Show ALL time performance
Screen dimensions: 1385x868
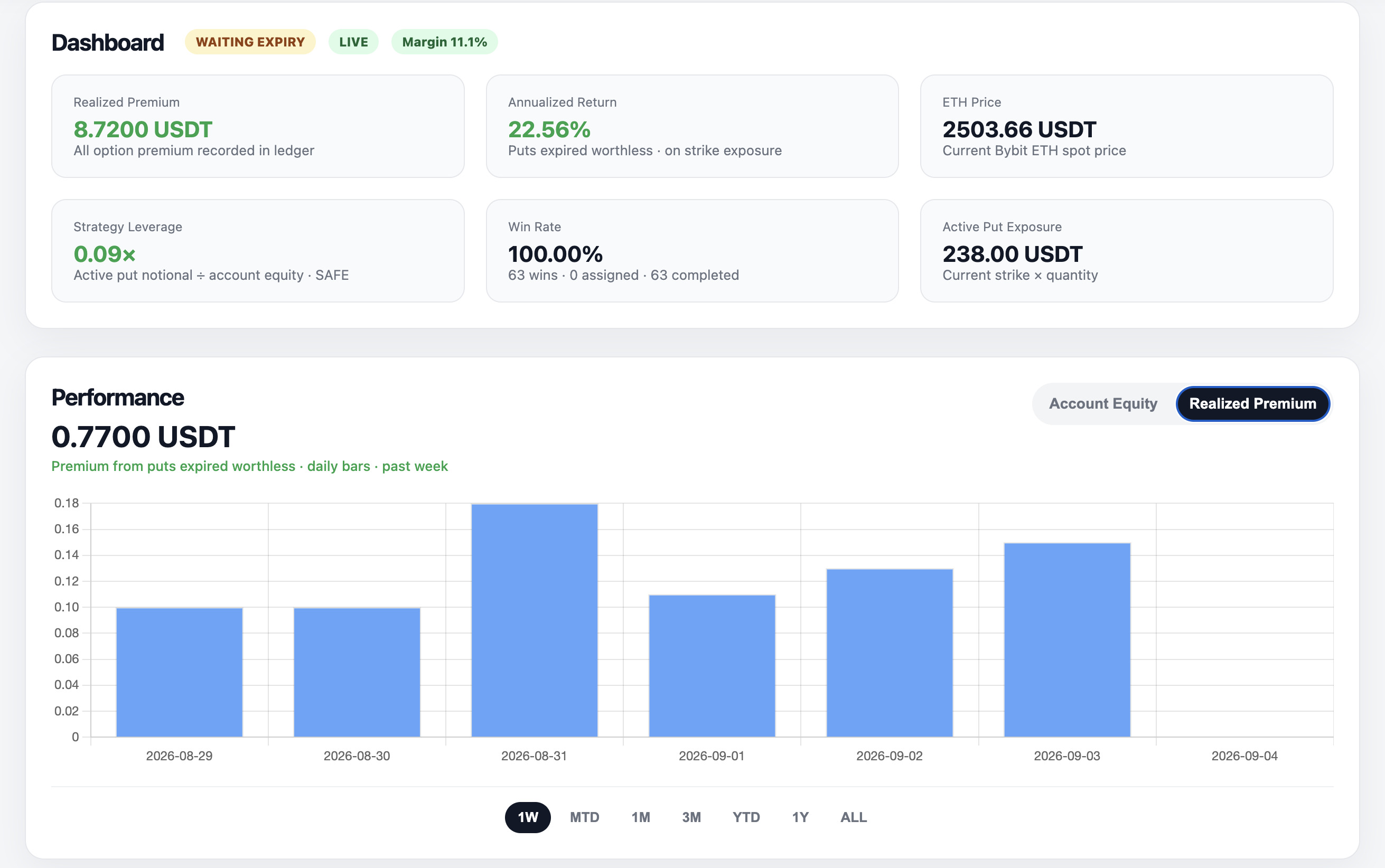(853, 817)
